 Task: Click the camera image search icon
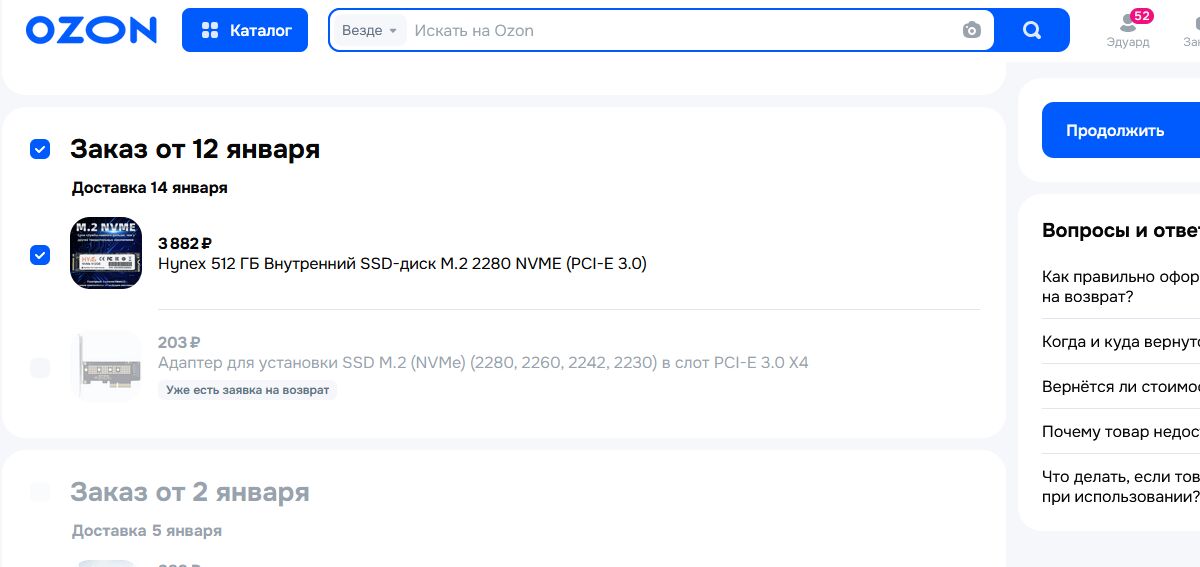(971, 30)
